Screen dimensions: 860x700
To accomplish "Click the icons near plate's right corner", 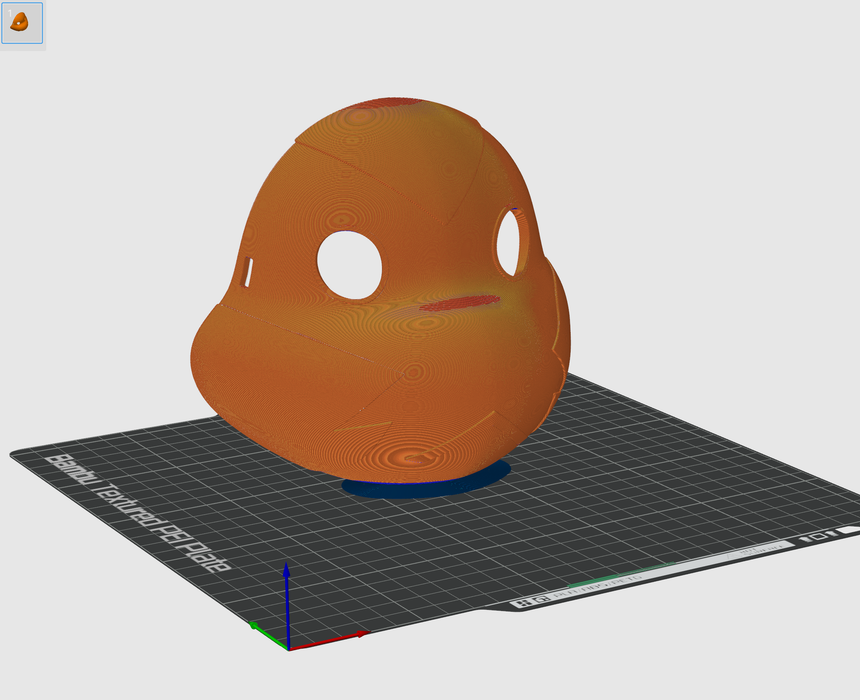I will 819,535.
